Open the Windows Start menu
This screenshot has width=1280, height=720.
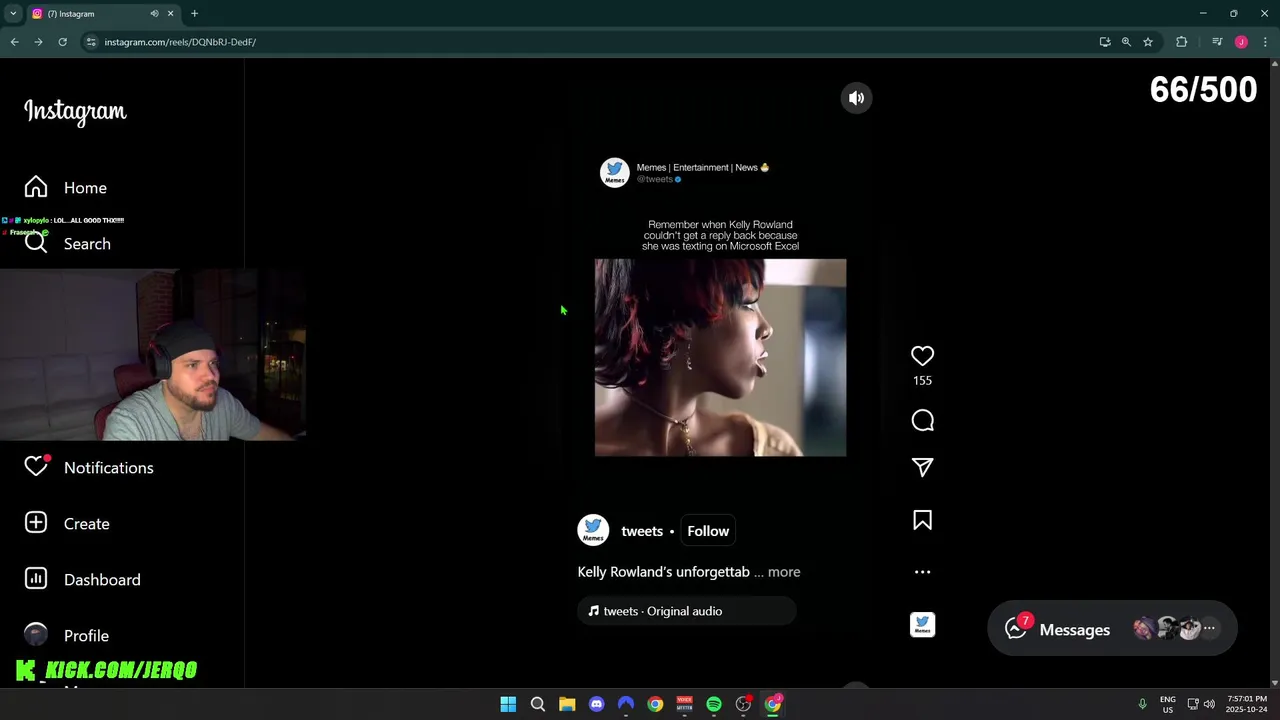pyautogui.click(x=508, y=704)
